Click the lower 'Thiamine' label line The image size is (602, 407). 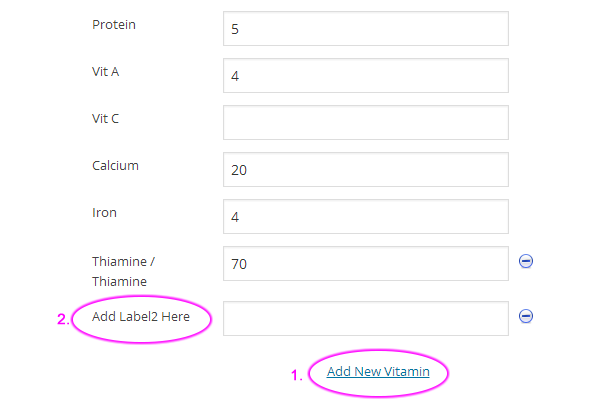(119, 281)
